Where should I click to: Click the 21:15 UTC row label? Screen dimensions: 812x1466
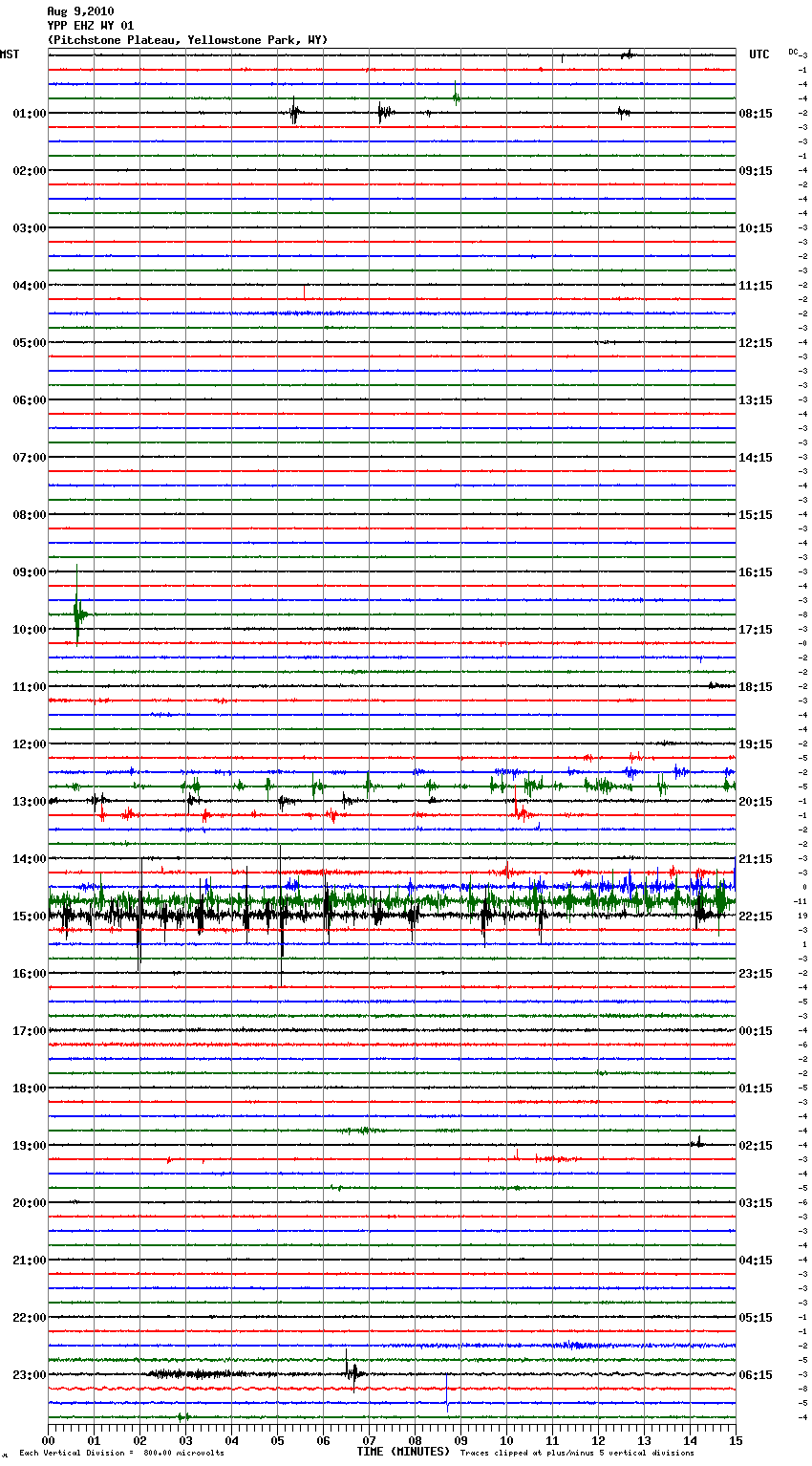pos(756,859)
